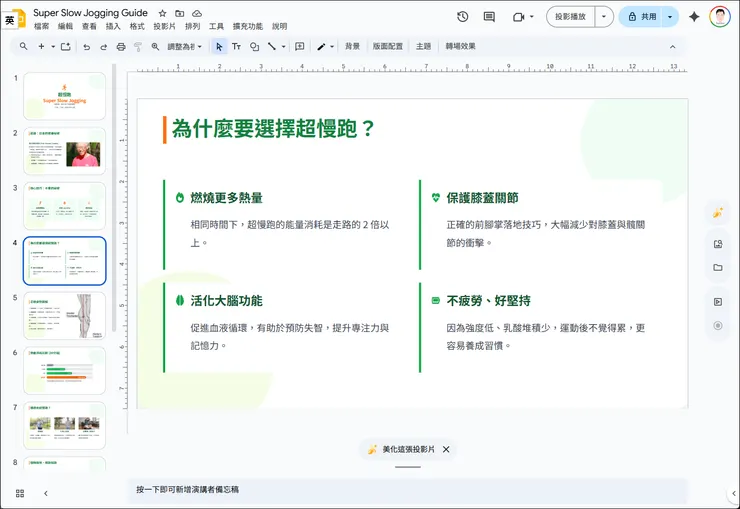Open the shape insert tool
This screenshot has width=740, height=509.
[254, 46]
